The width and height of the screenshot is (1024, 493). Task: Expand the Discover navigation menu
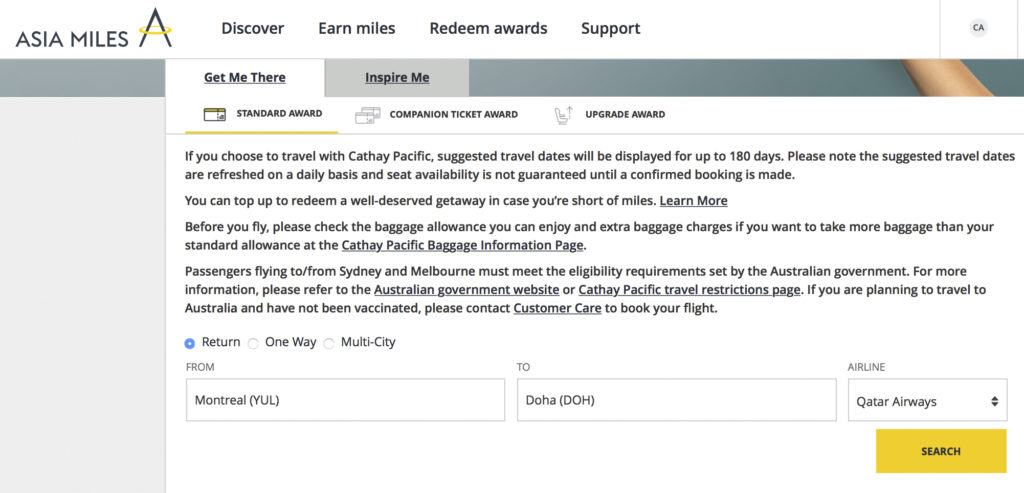click(252, 28)
